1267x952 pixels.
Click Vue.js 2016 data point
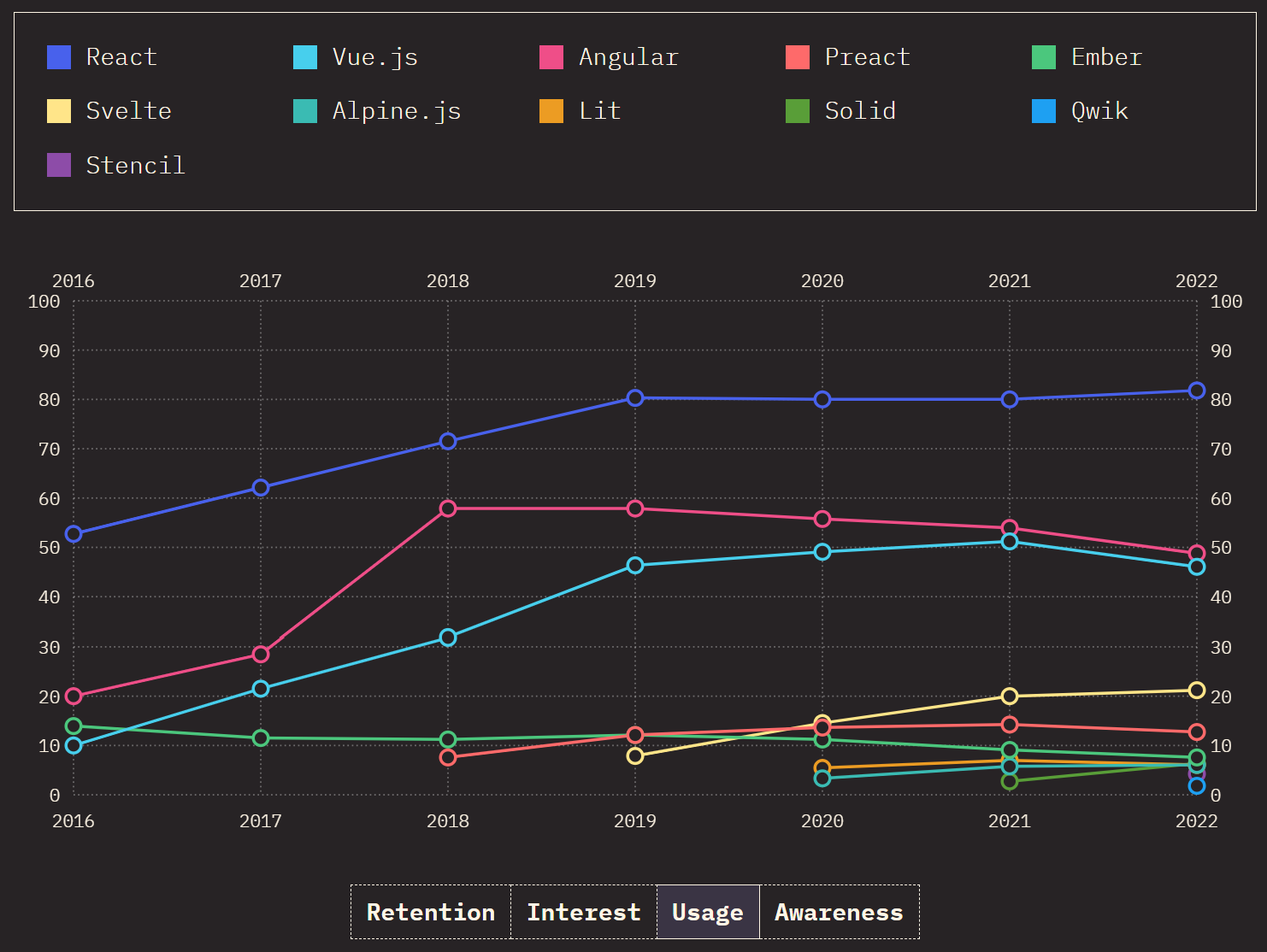point(74,746)
